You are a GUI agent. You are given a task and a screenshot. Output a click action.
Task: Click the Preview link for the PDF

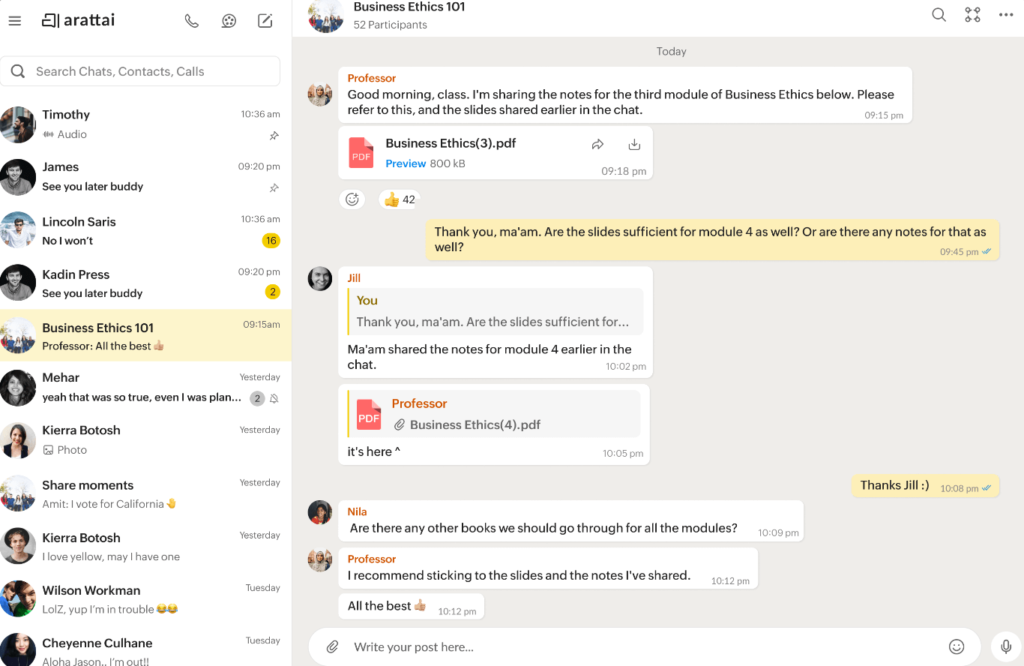pyautogui.click(x=405, y=163)
